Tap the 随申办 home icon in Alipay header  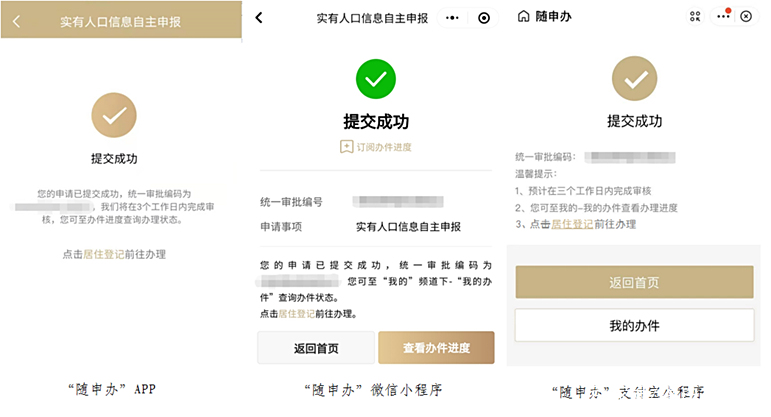click(524, 16)
